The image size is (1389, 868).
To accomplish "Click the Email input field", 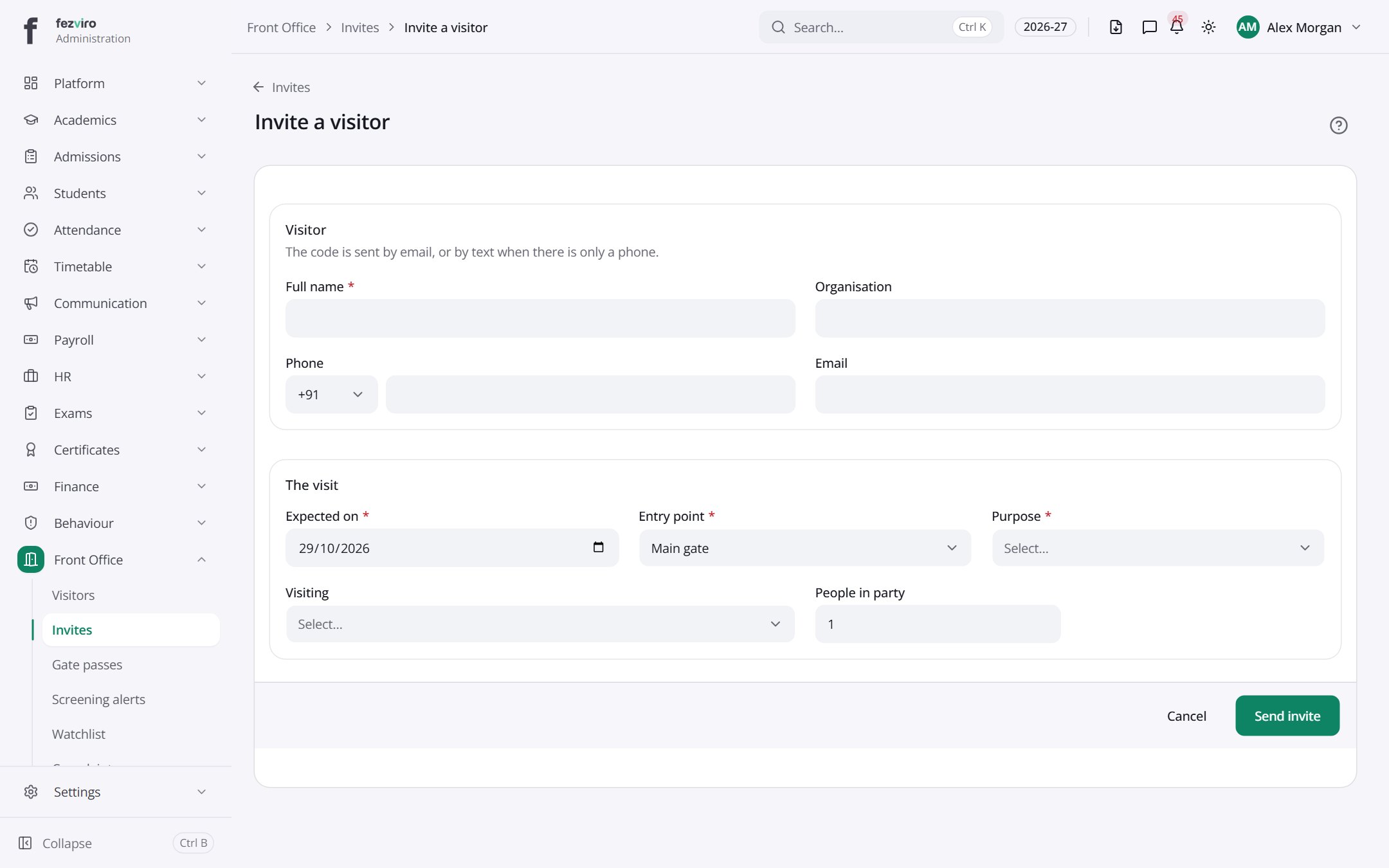I will (x=1069, y=394).
